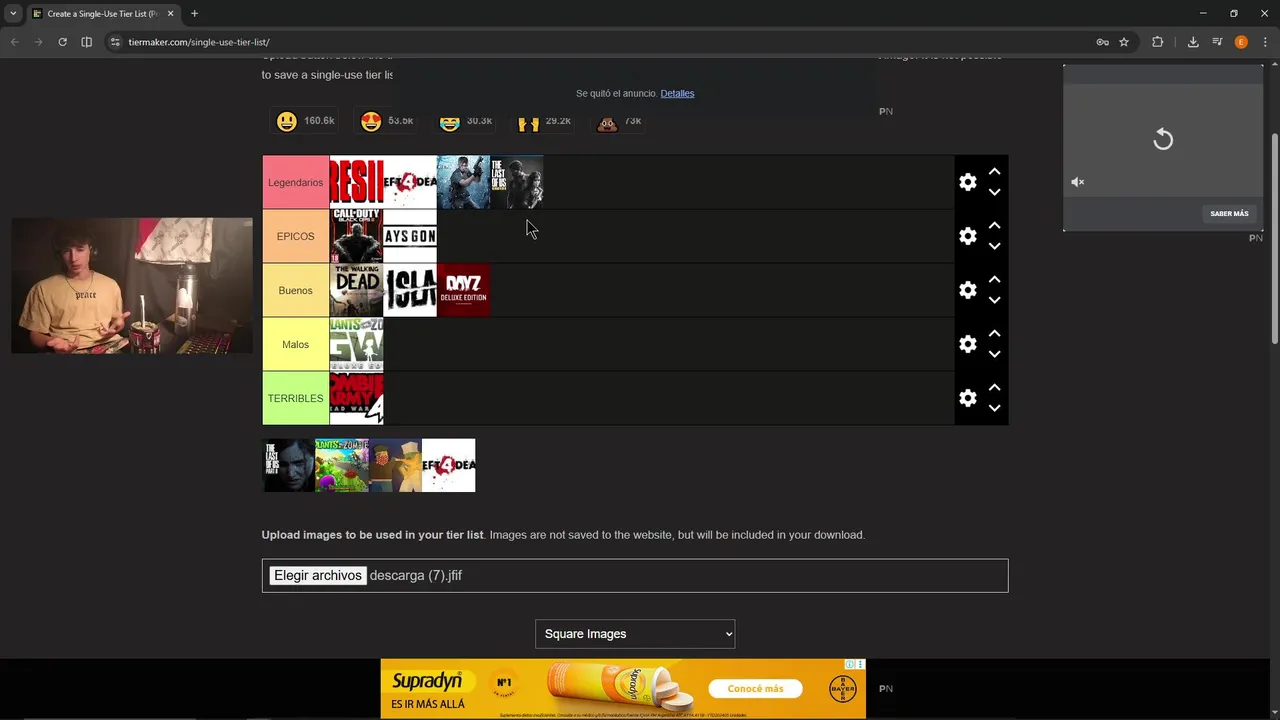Screen dimensions: 1280x720
Task: Move Legendarios tier down with arrow
Action: (x=994, y=192)
